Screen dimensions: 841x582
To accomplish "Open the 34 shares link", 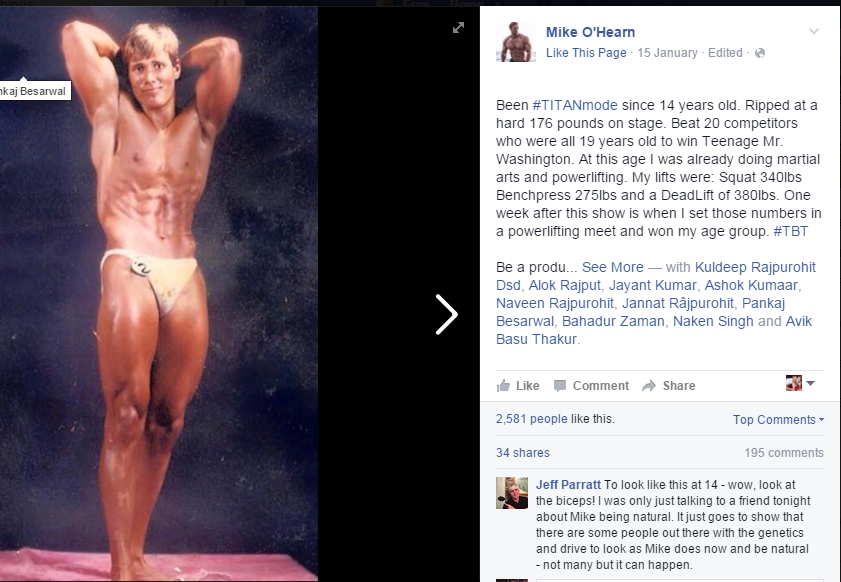I will (523, 453).
